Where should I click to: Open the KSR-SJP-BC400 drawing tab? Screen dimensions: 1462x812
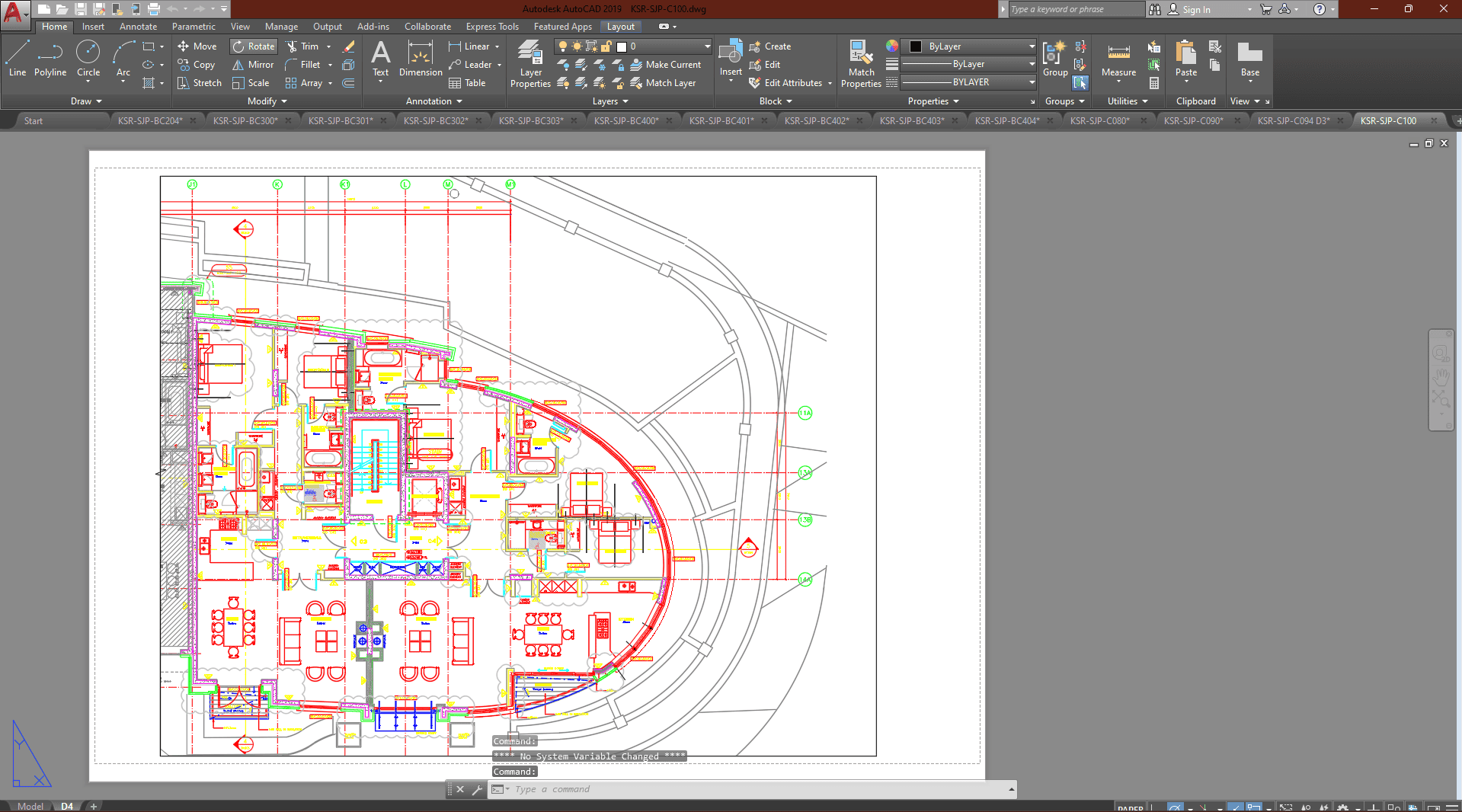tap(625, 120)
